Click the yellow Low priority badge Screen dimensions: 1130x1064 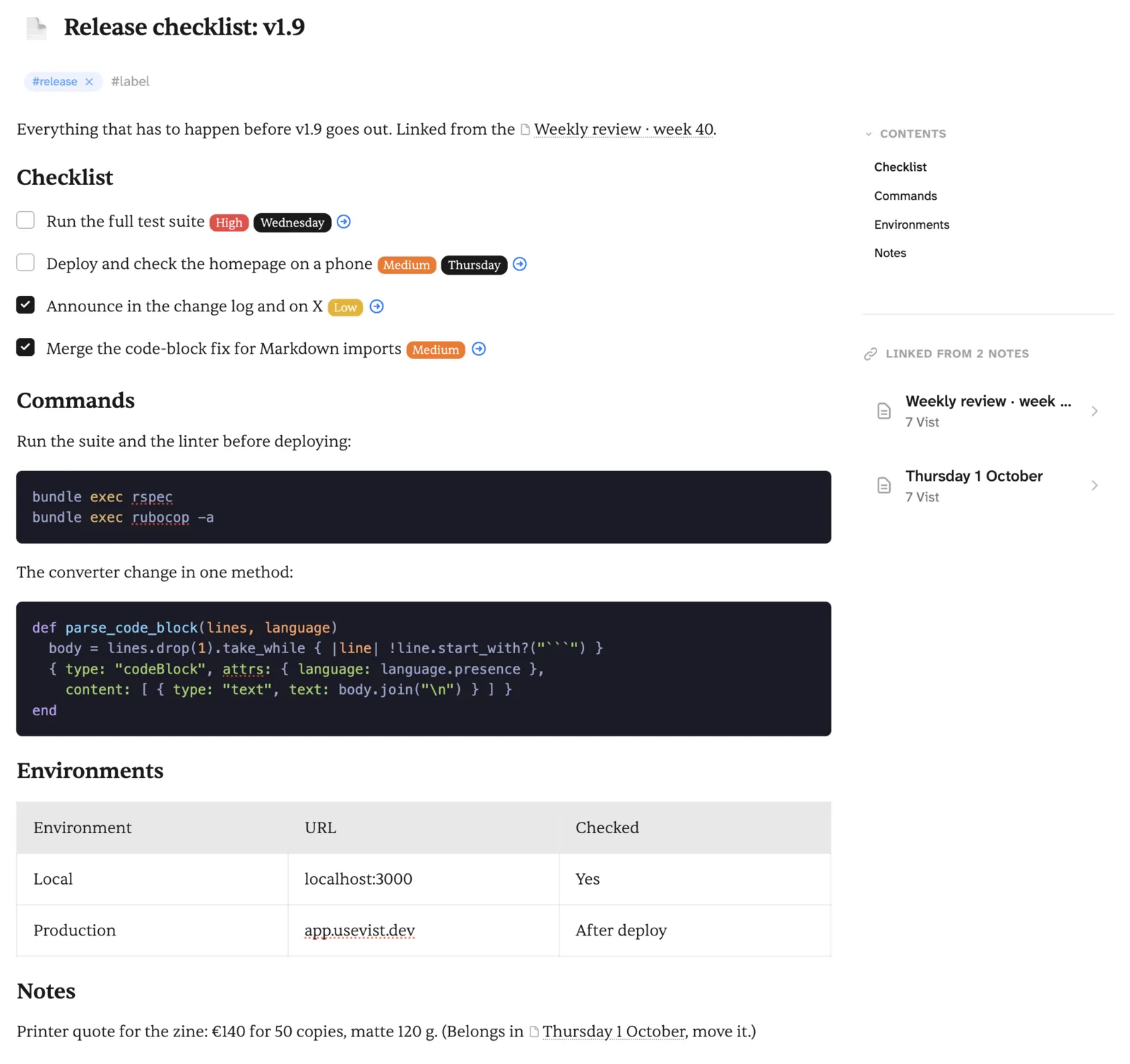click(x=345, y=307)
